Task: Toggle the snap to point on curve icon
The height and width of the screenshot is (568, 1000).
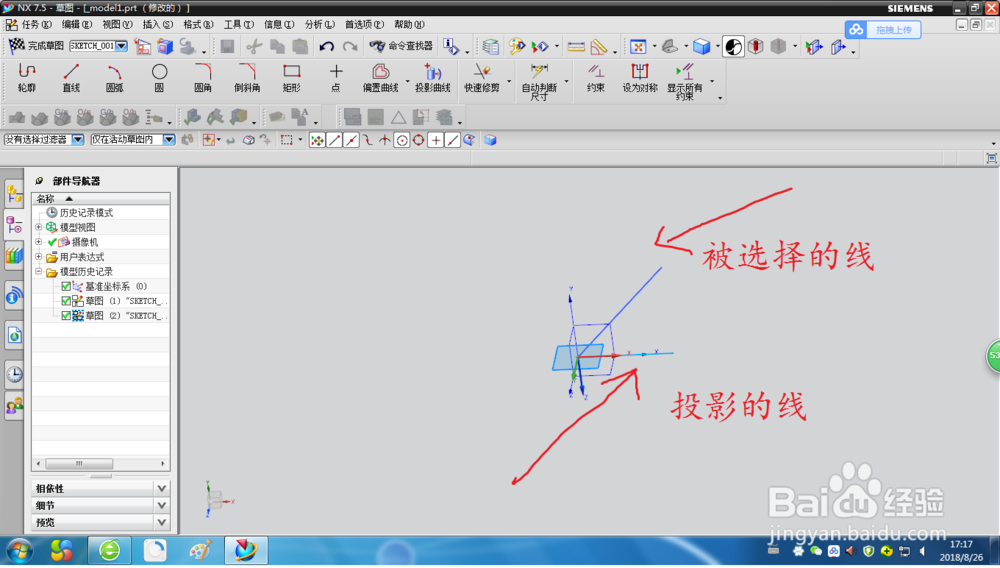Action: tap(452, 140)
